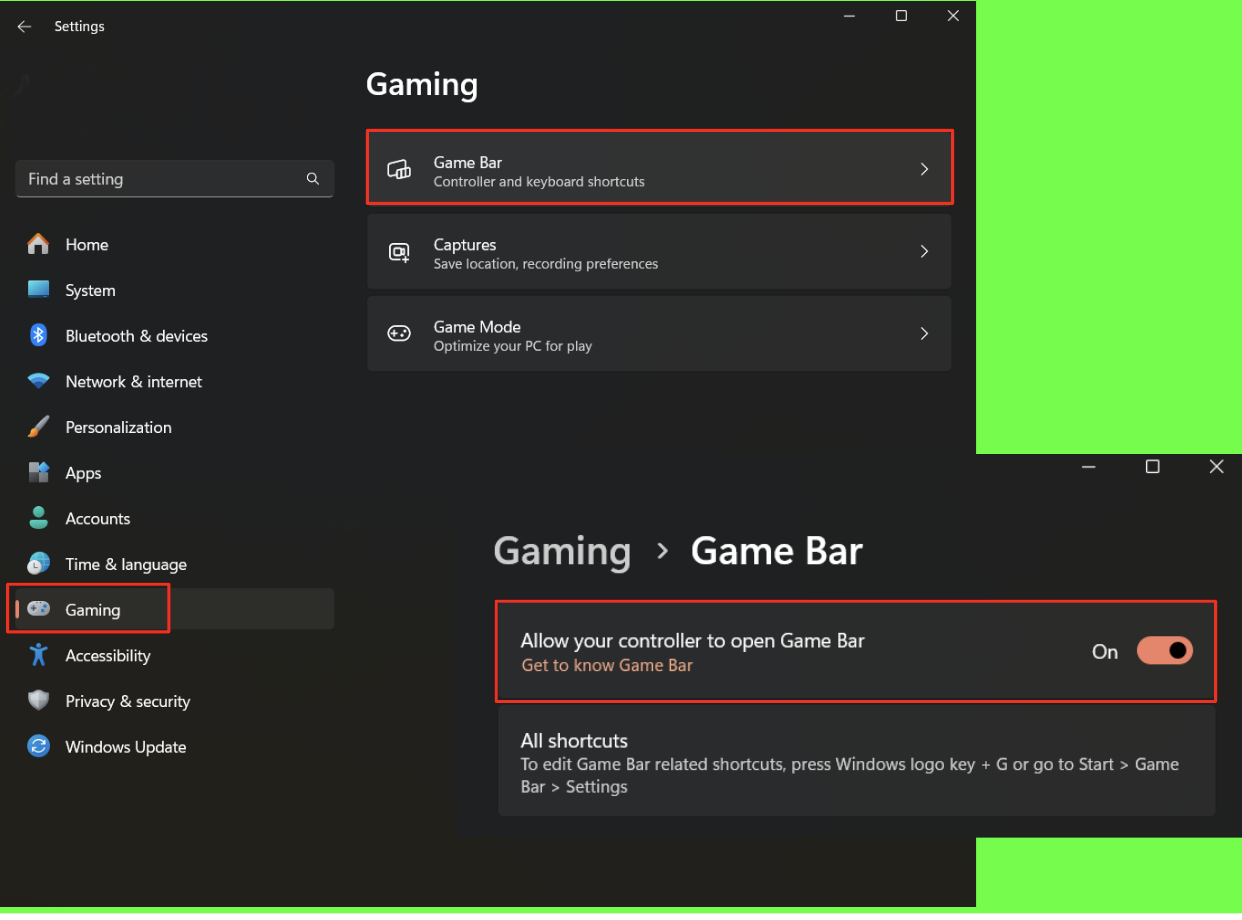Image resolution: width=1242 pixels, height=920 pixels.
Task: Click the Game Mode controller icon
Action: pos(399,334)
